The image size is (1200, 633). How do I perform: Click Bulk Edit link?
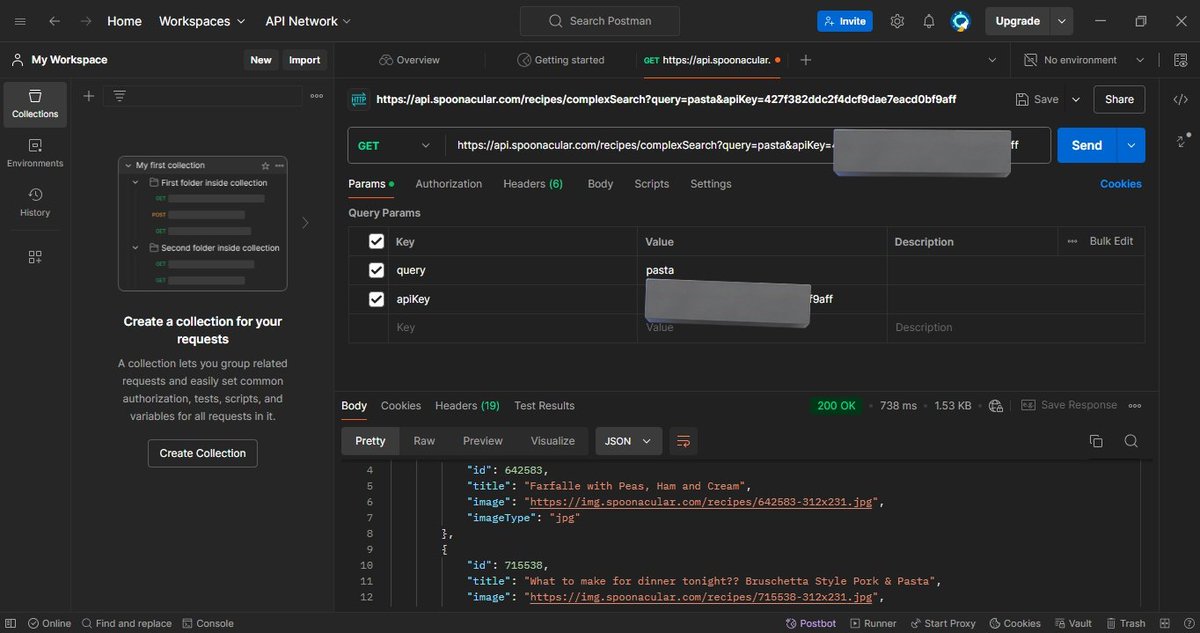tap(1111, 241)
